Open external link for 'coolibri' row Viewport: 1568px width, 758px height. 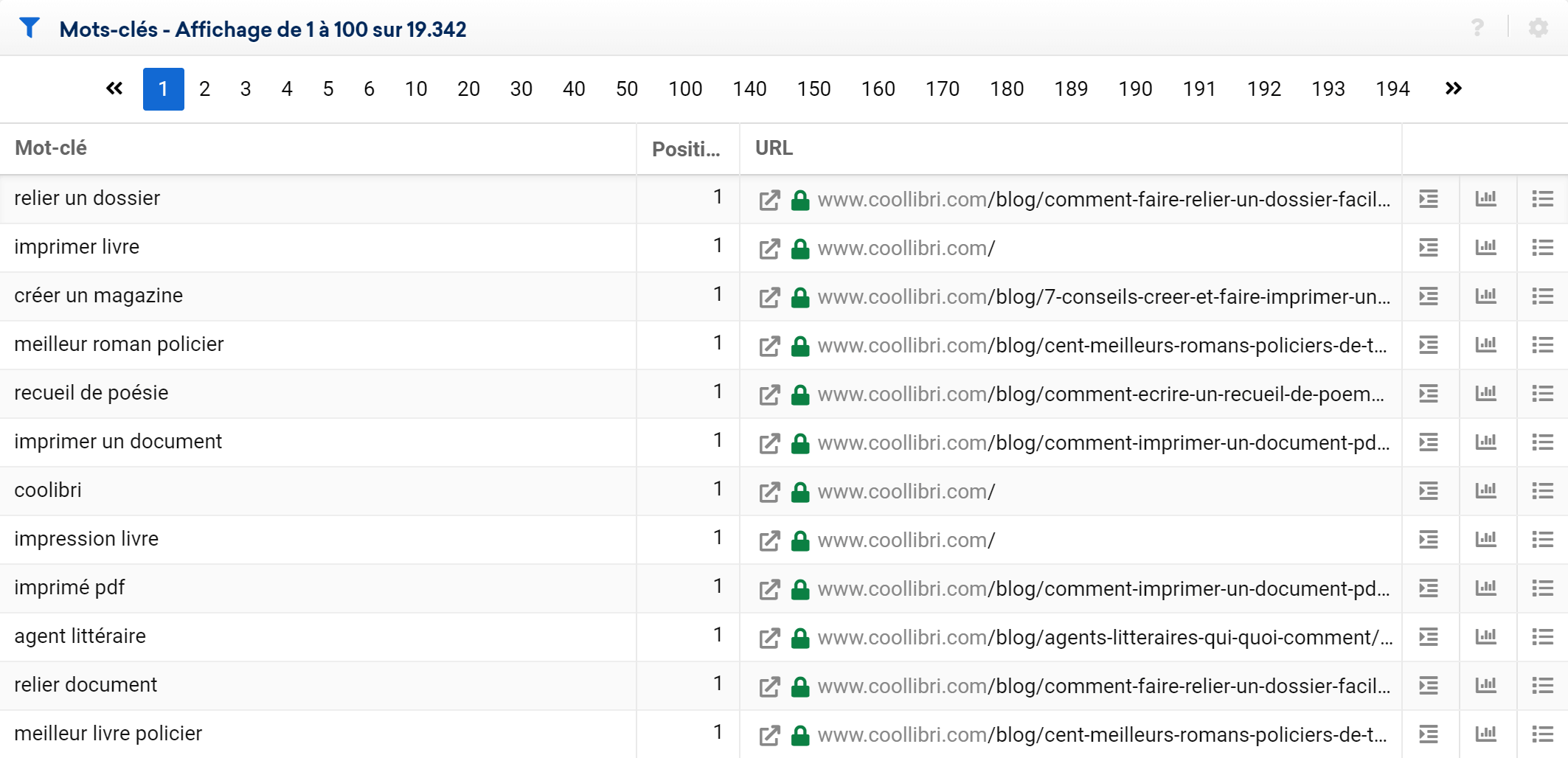click(x=769, y=492)
